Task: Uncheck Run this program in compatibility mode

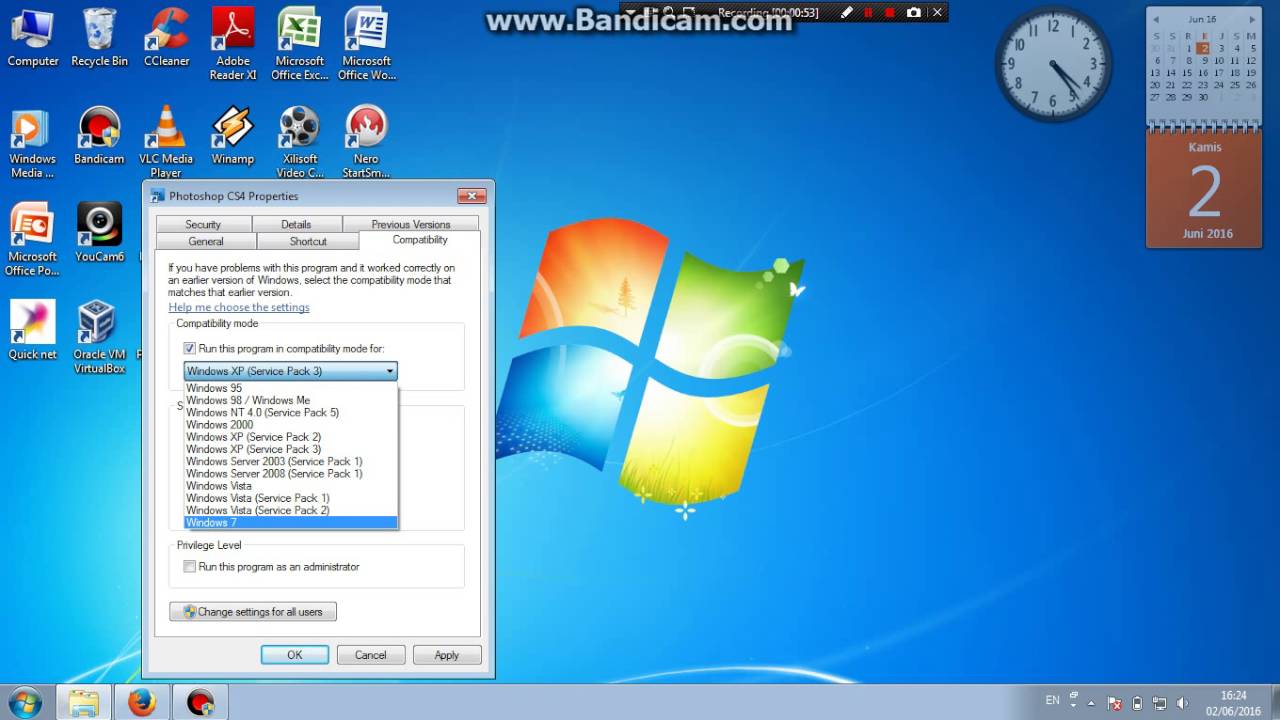Action: click(190, 349)
